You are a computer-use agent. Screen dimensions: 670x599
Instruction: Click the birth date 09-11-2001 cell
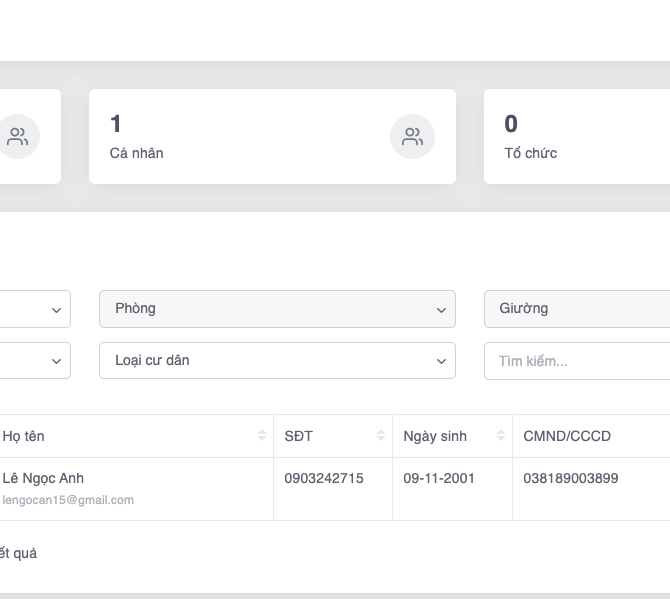point(439,478)
